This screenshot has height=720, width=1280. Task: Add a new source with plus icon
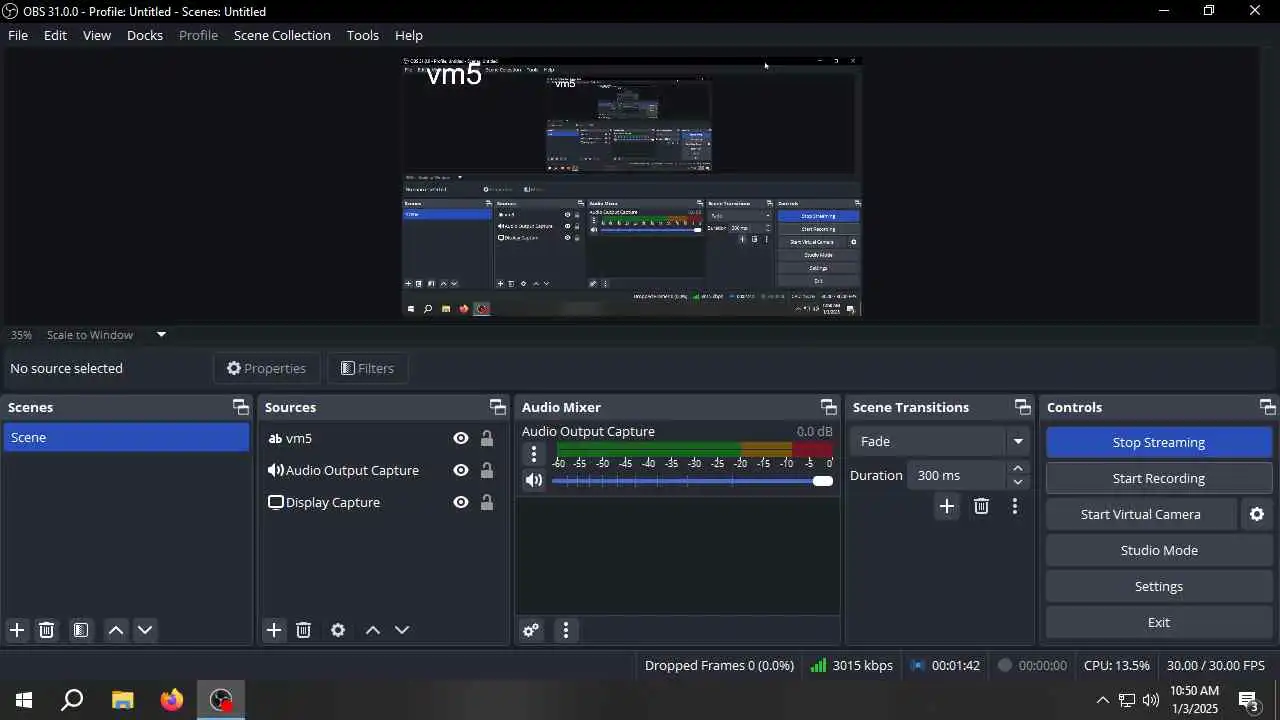pos(274,630)
